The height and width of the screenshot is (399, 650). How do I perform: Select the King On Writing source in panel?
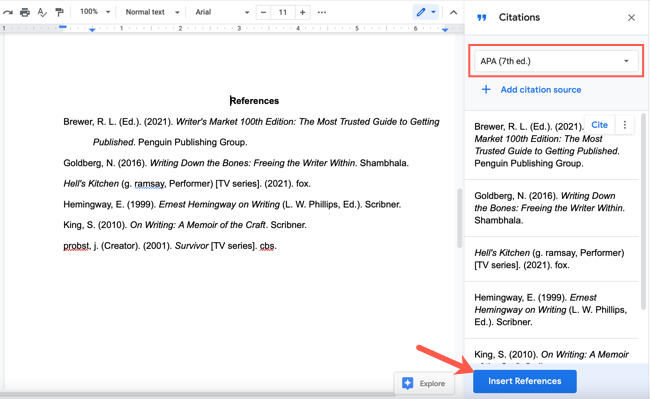click(x=551, y=355)
